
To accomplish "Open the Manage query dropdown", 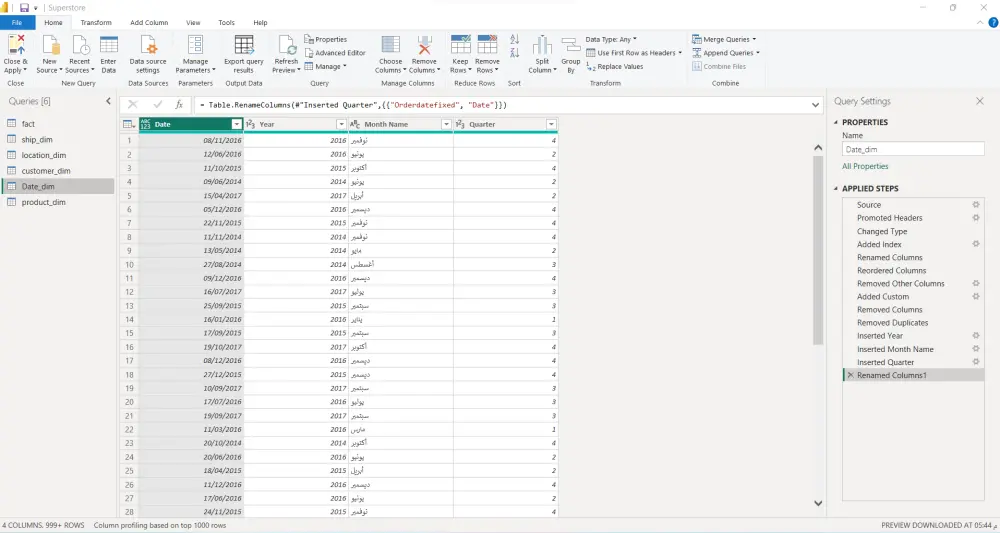I will tap(325, 66).
